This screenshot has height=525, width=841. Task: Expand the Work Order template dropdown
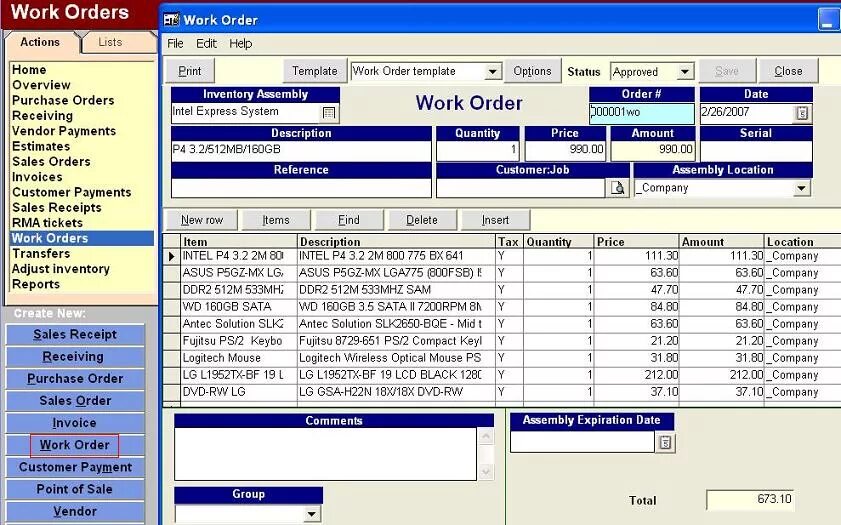(x=492, y=71)
